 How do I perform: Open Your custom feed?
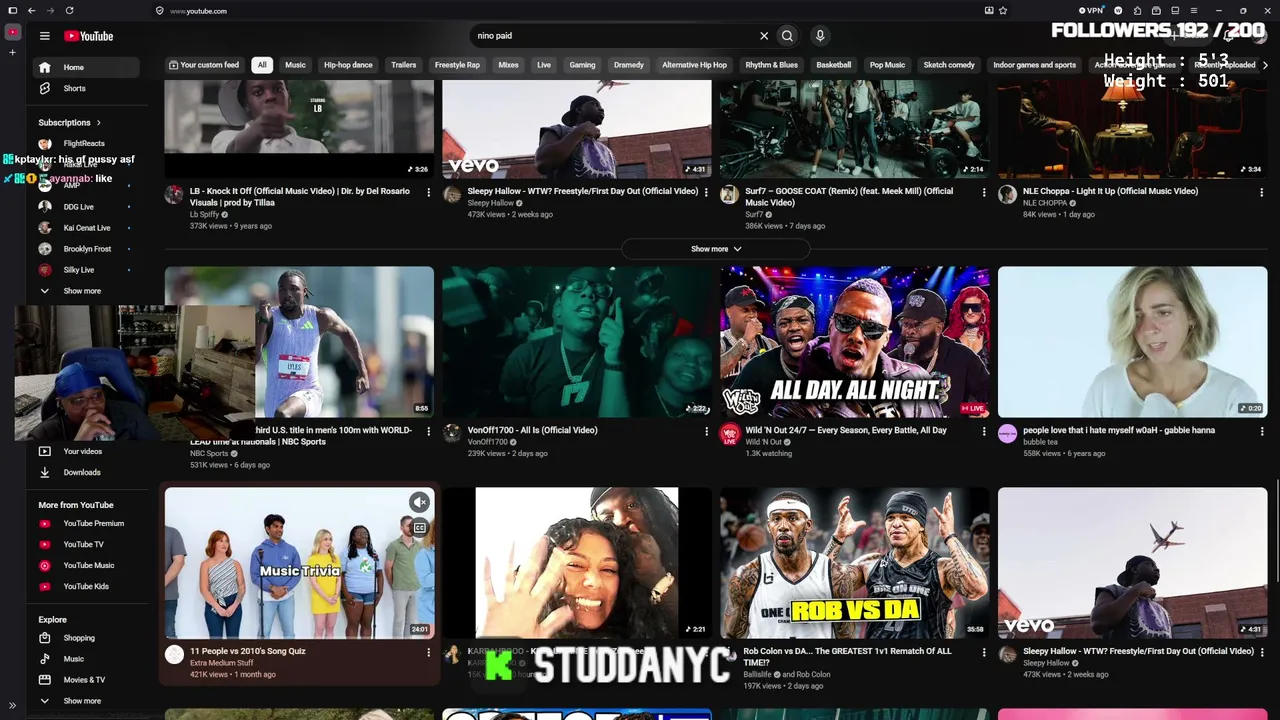[204, 65]
